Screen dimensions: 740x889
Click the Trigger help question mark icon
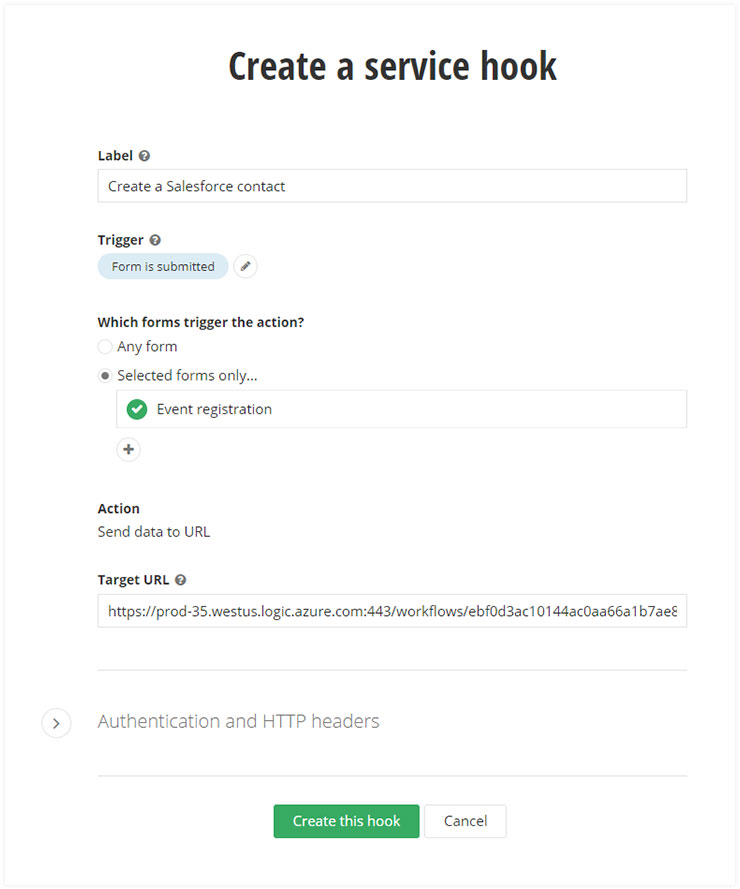coord(155,240)
